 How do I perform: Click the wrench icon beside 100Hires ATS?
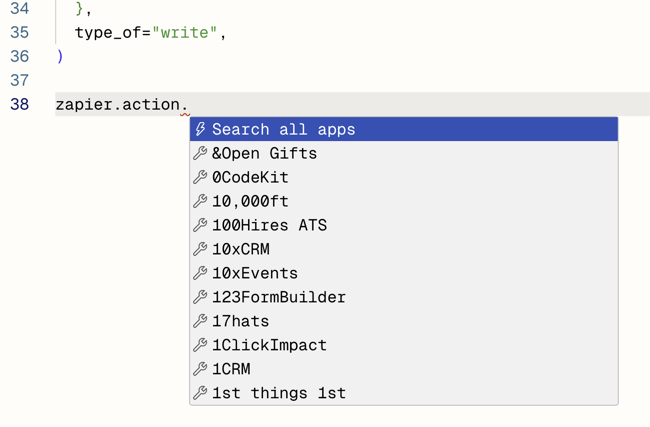200,225
